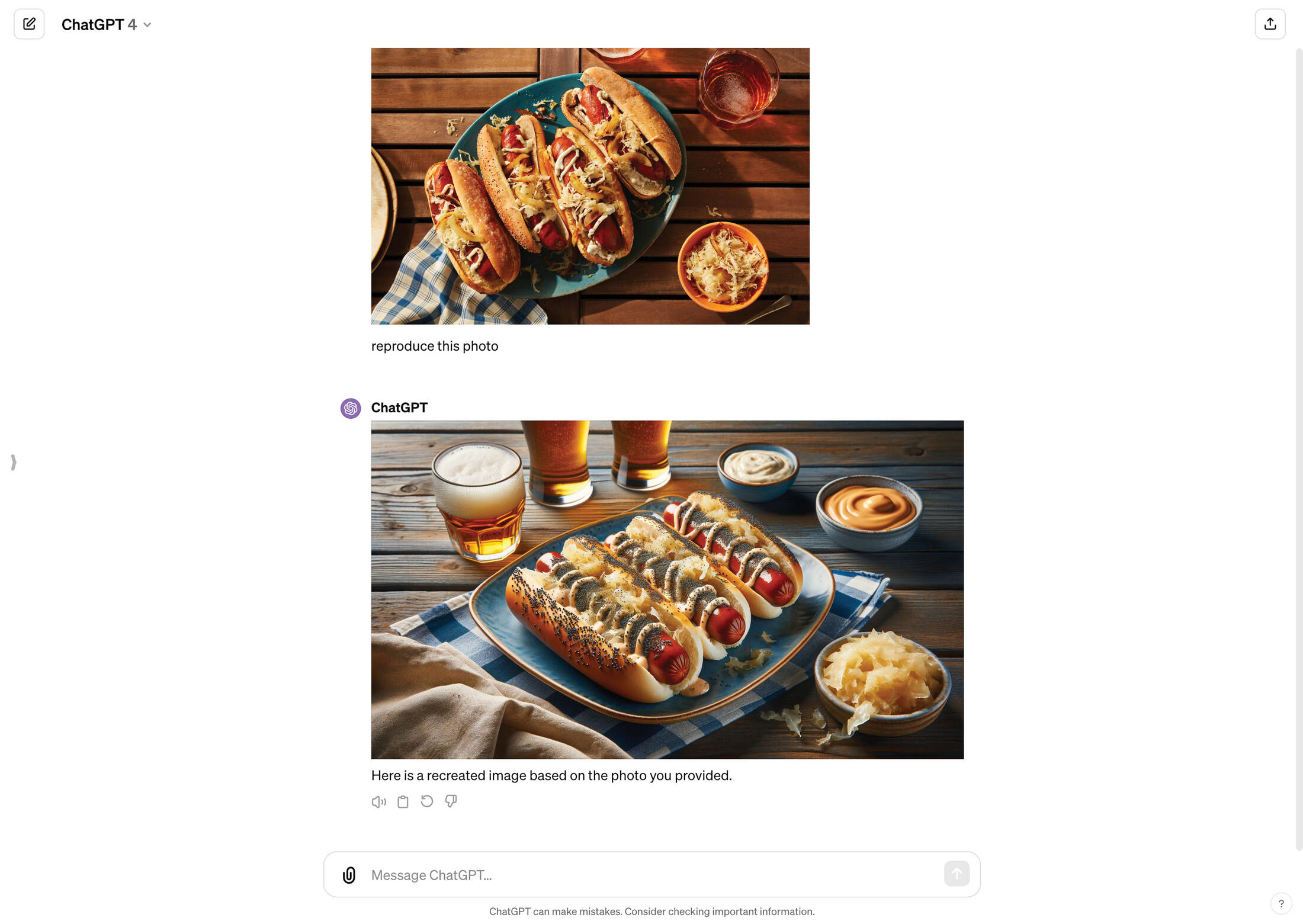Mark the response as bad with thumbs-down
This screenshot has width=1303, height=924.
[451, 801]
